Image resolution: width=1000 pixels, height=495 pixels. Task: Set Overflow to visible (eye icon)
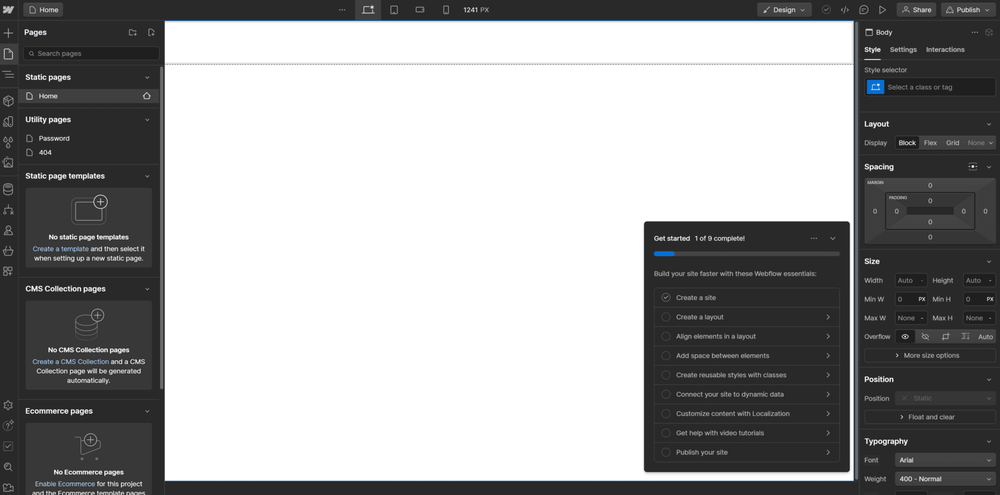906,337
